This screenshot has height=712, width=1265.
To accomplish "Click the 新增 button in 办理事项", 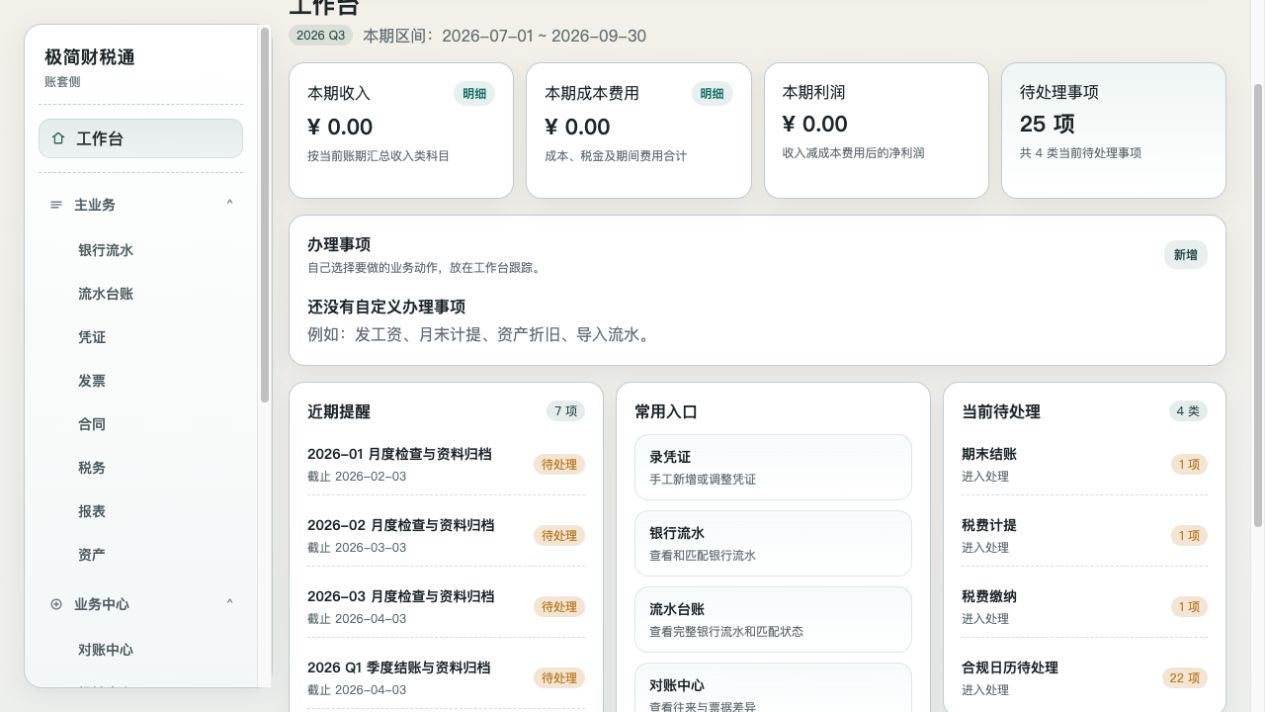I will [1185, 255].
